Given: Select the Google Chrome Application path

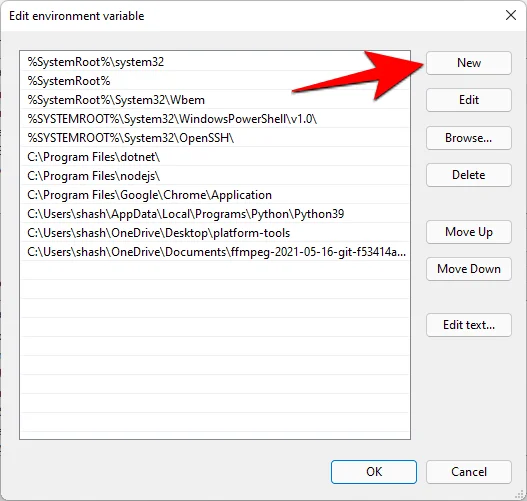Looking at the screenshot, I should coord(215,195).
